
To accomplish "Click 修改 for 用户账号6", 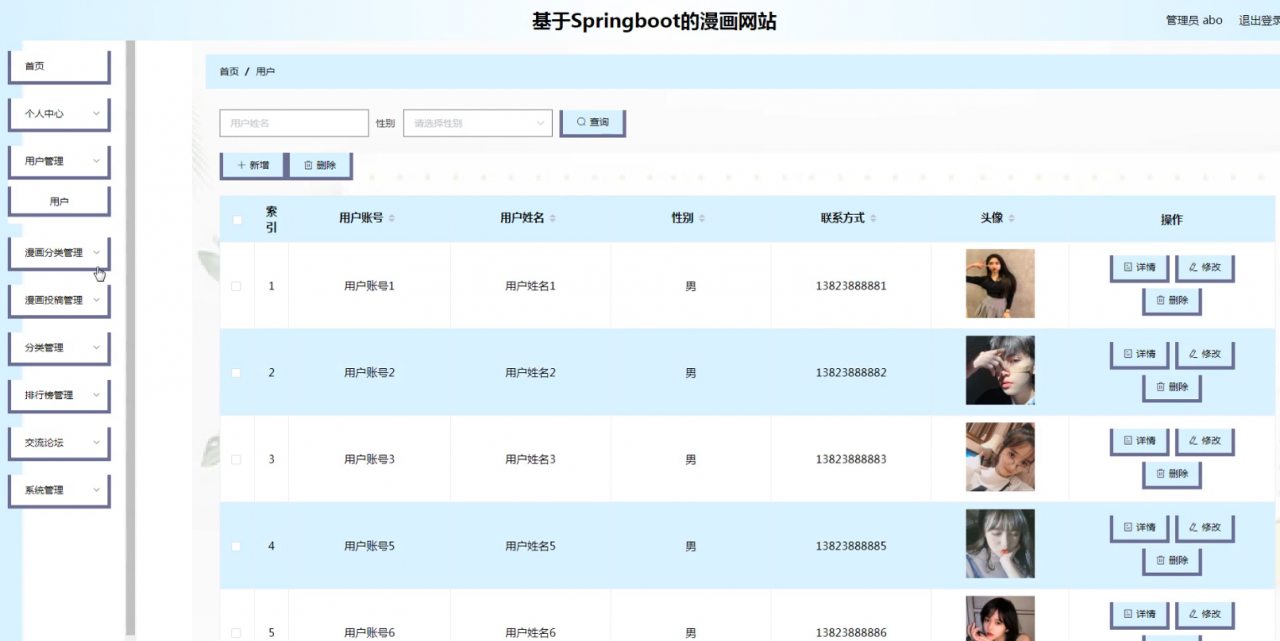I will pos(1204,614).
